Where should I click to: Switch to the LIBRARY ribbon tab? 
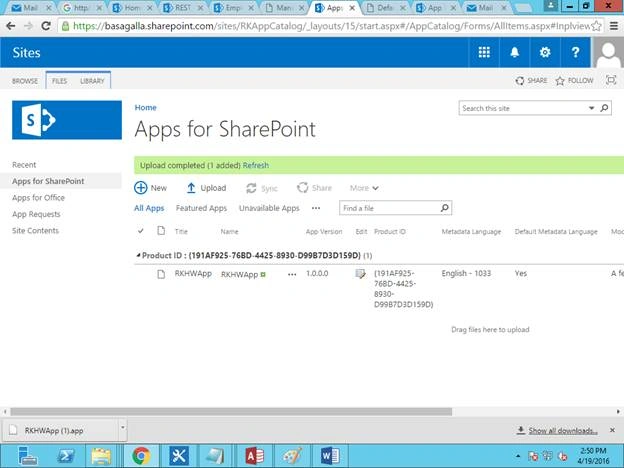(x=92, y=81)
